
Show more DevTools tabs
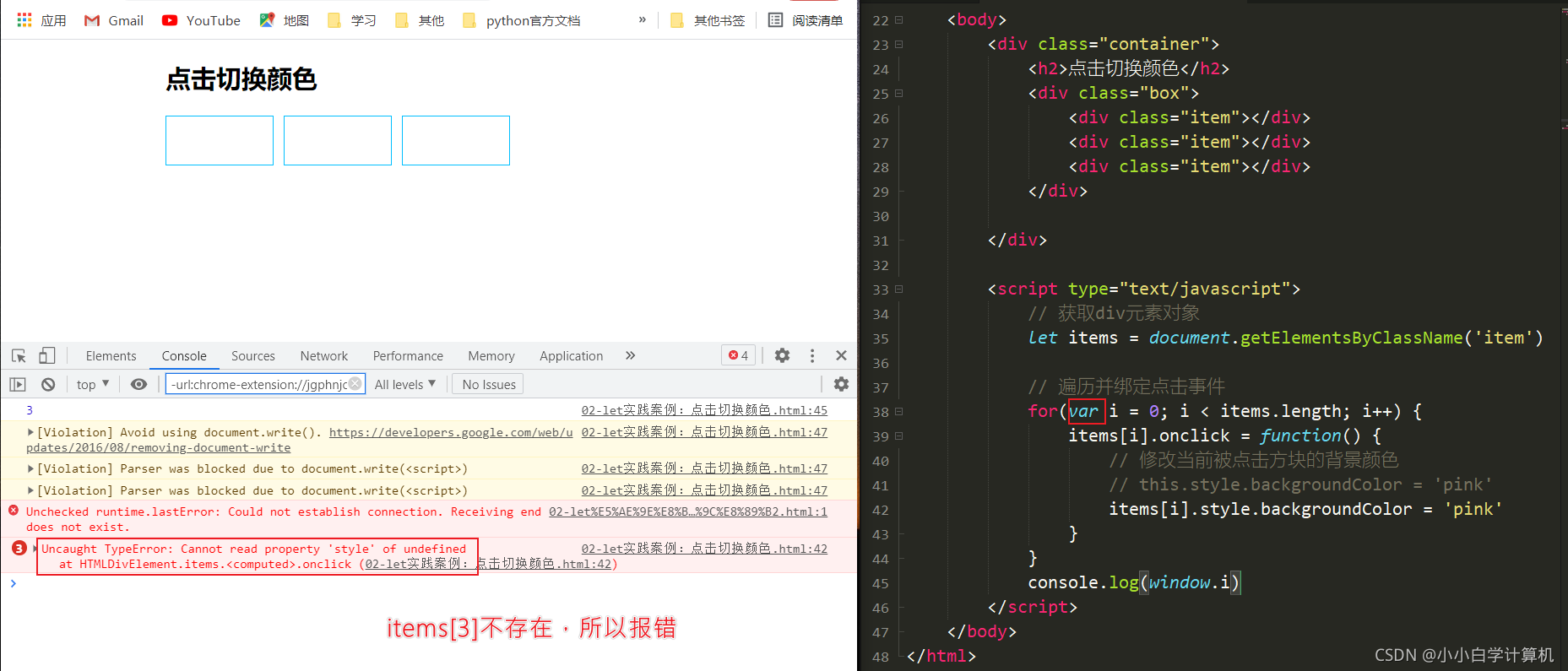630,355
